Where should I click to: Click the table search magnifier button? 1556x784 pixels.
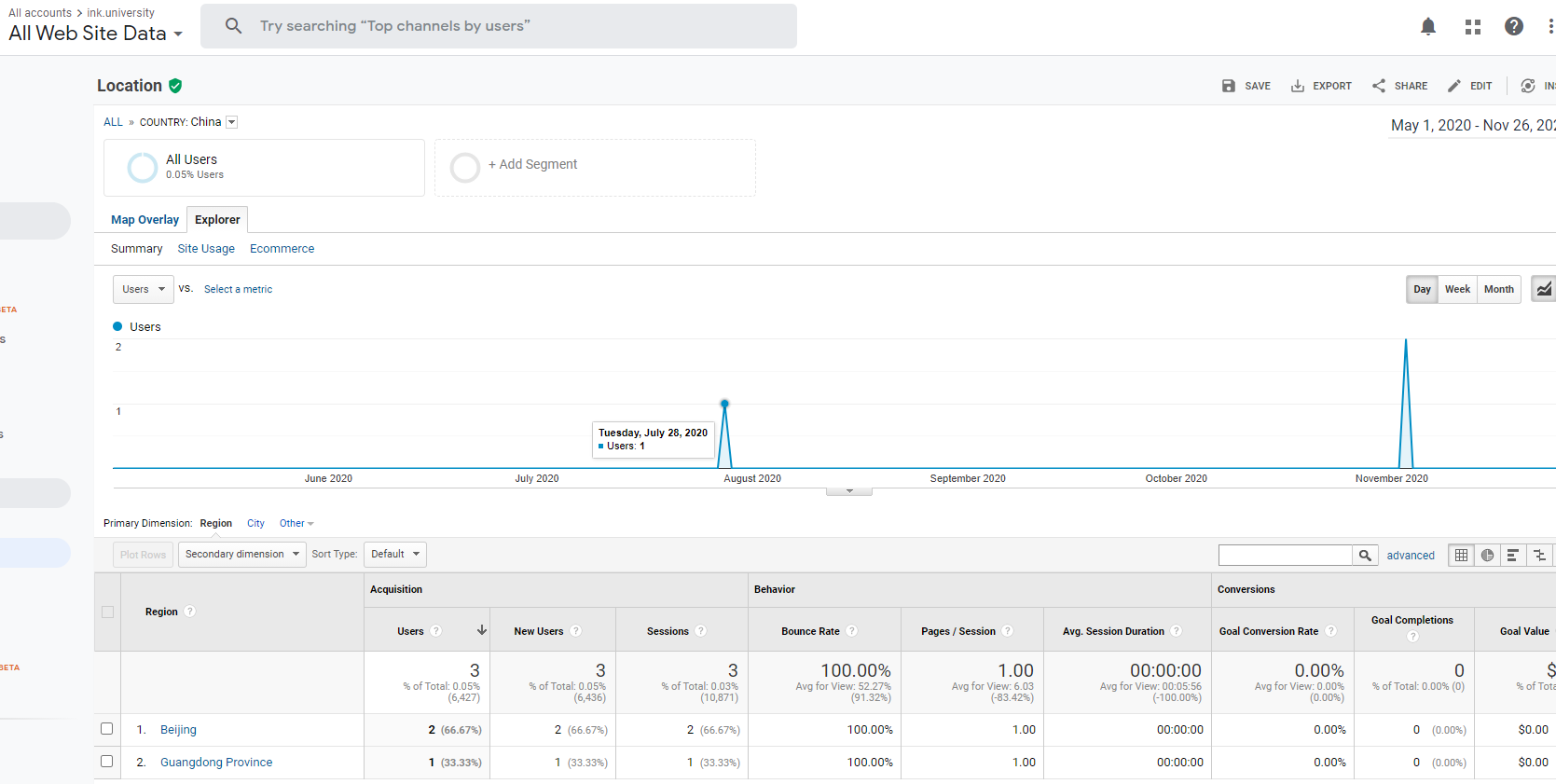1365,555
